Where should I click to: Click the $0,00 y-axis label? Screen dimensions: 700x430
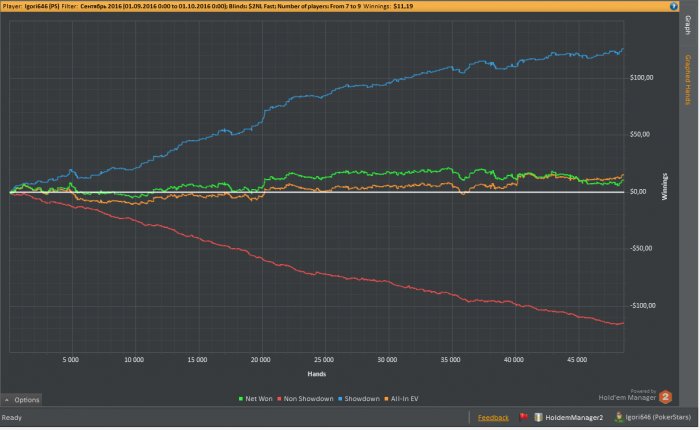638,192
